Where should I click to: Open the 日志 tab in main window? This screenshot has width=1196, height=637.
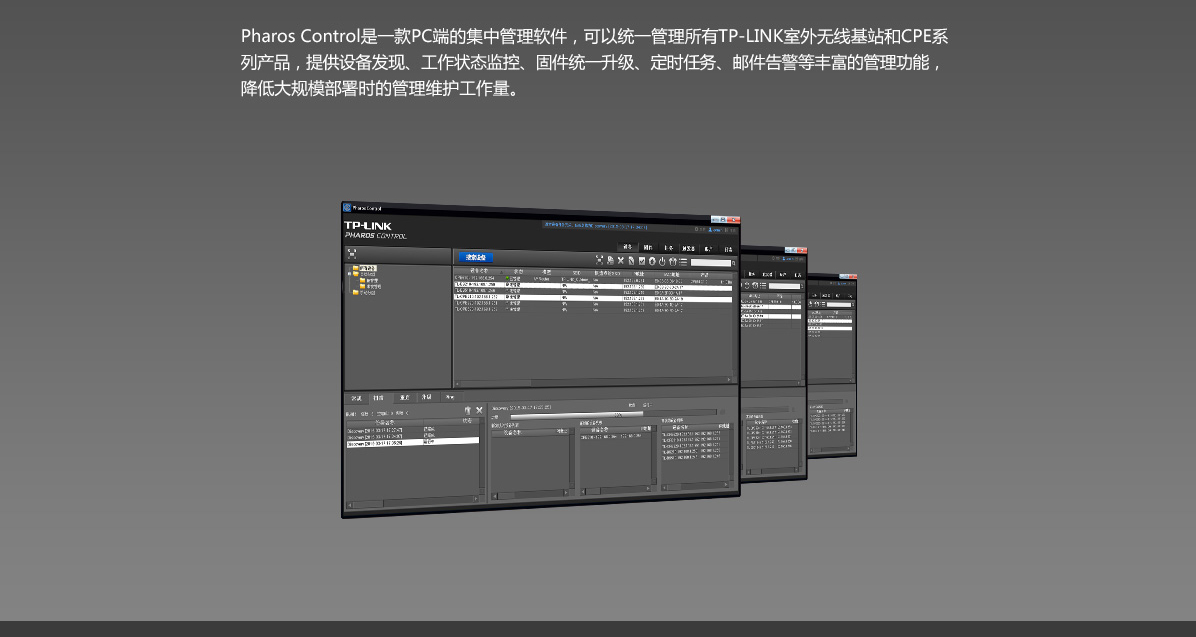tap(728, 249)
